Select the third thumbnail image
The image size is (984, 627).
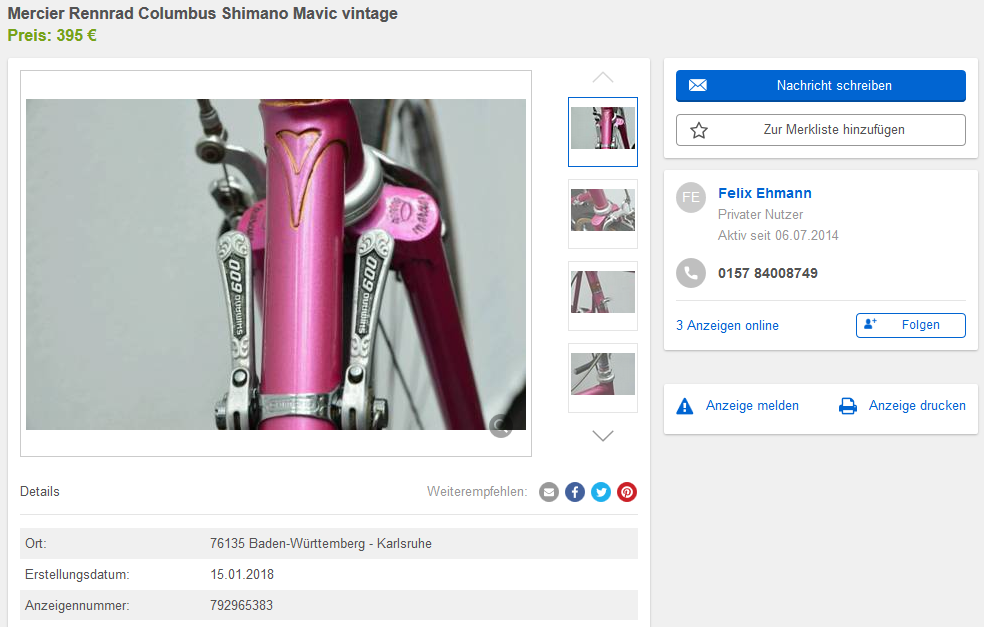[x=603, y=295]
